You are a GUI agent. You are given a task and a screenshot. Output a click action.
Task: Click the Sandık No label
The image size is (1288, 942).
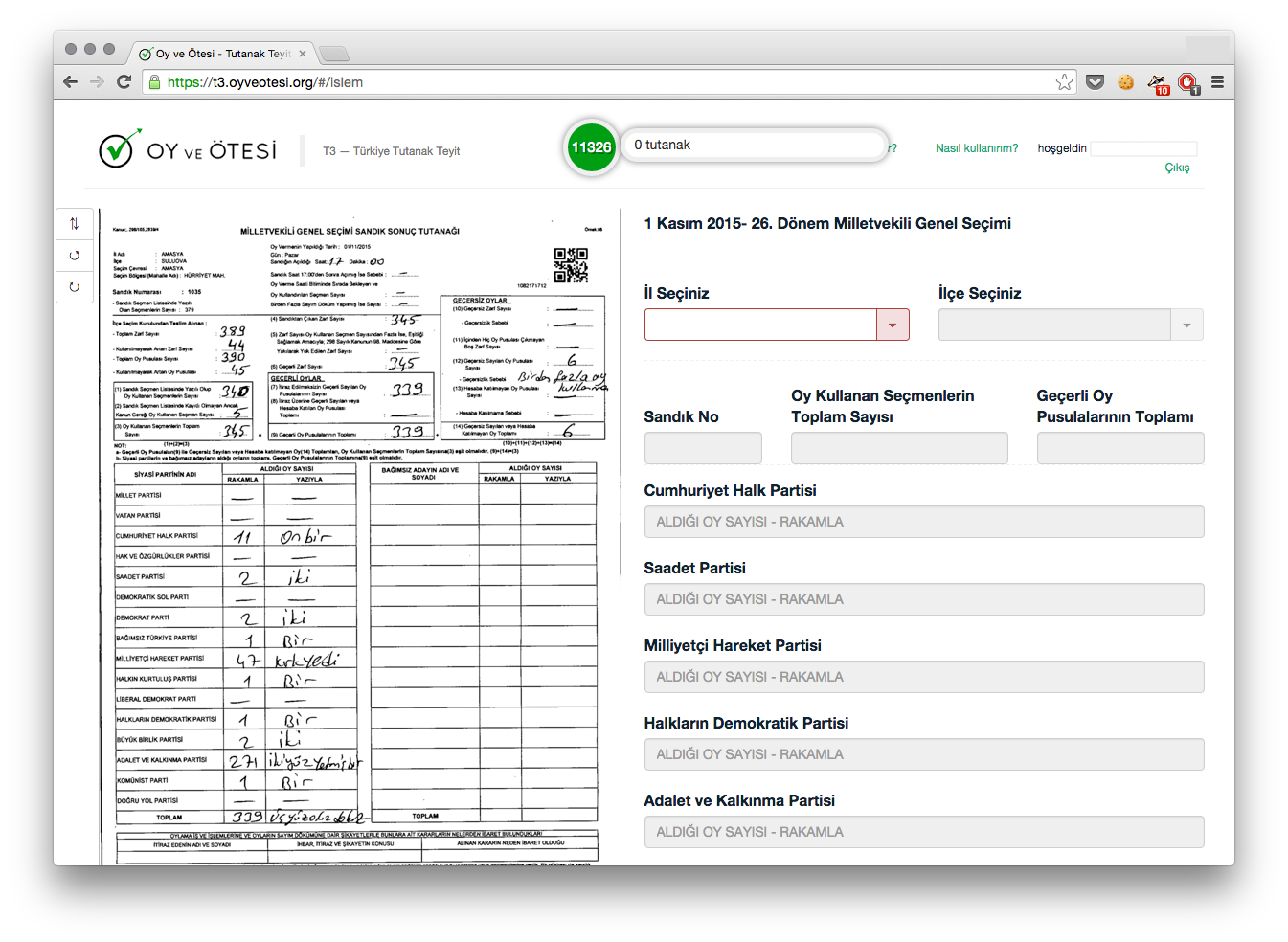pyautogui.click(x=681, y=416)
